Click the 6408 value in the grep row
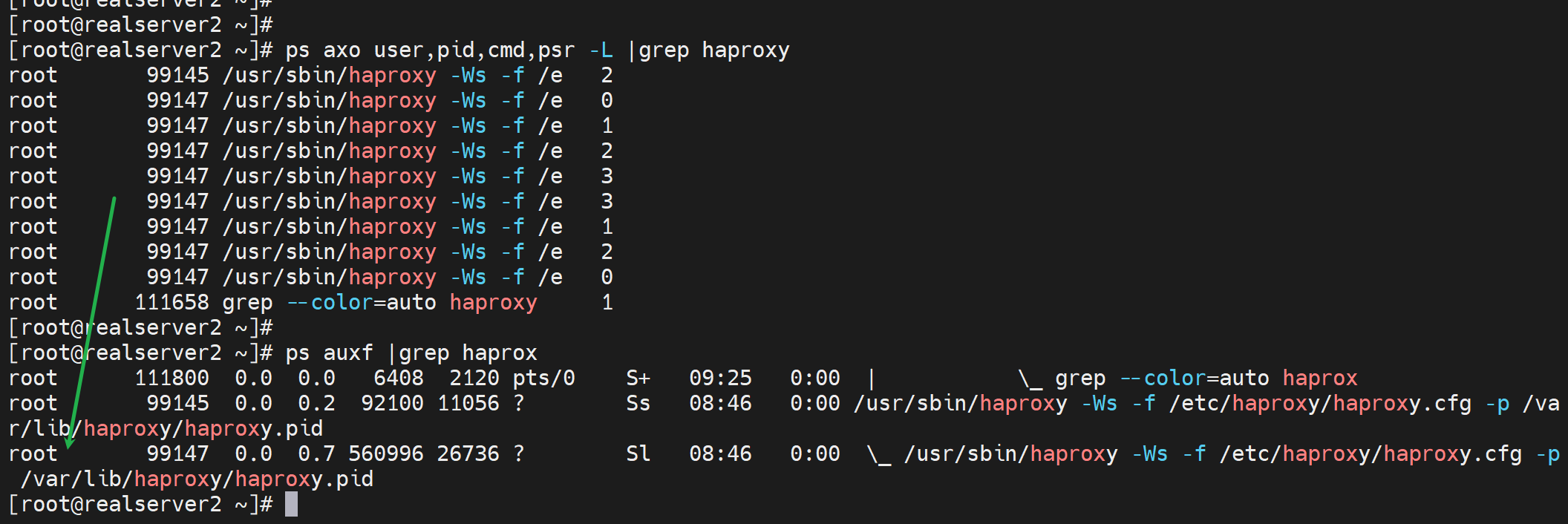 pos(398,378)
